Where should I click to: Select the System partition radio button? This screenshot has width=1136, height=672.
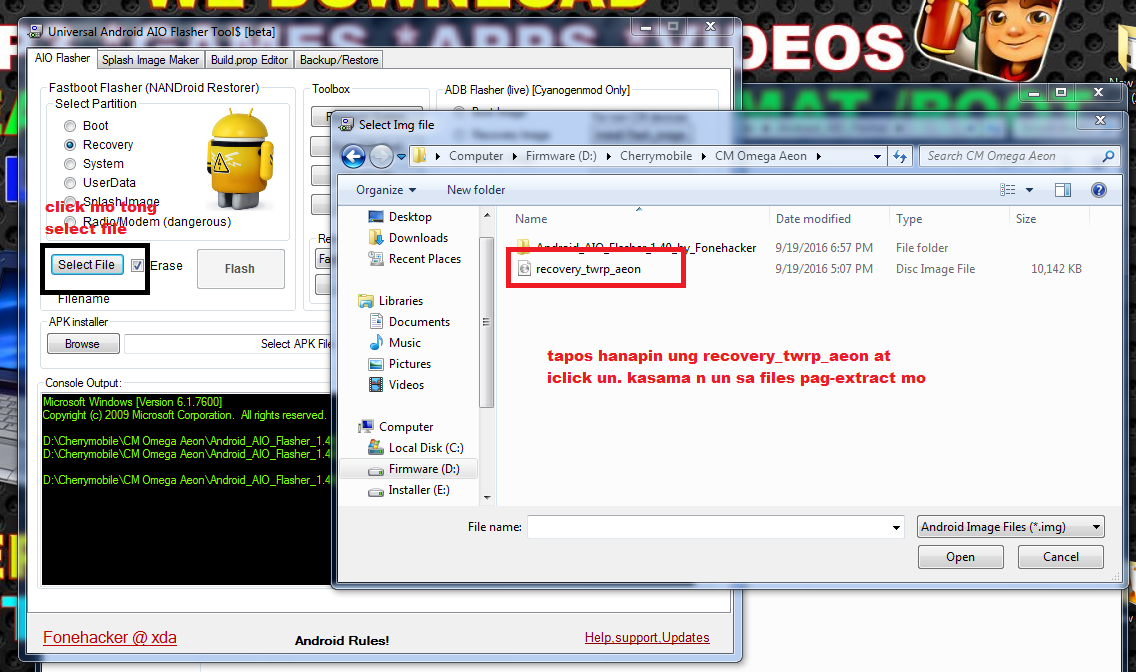pyautogui.click(x=70, y=164)
